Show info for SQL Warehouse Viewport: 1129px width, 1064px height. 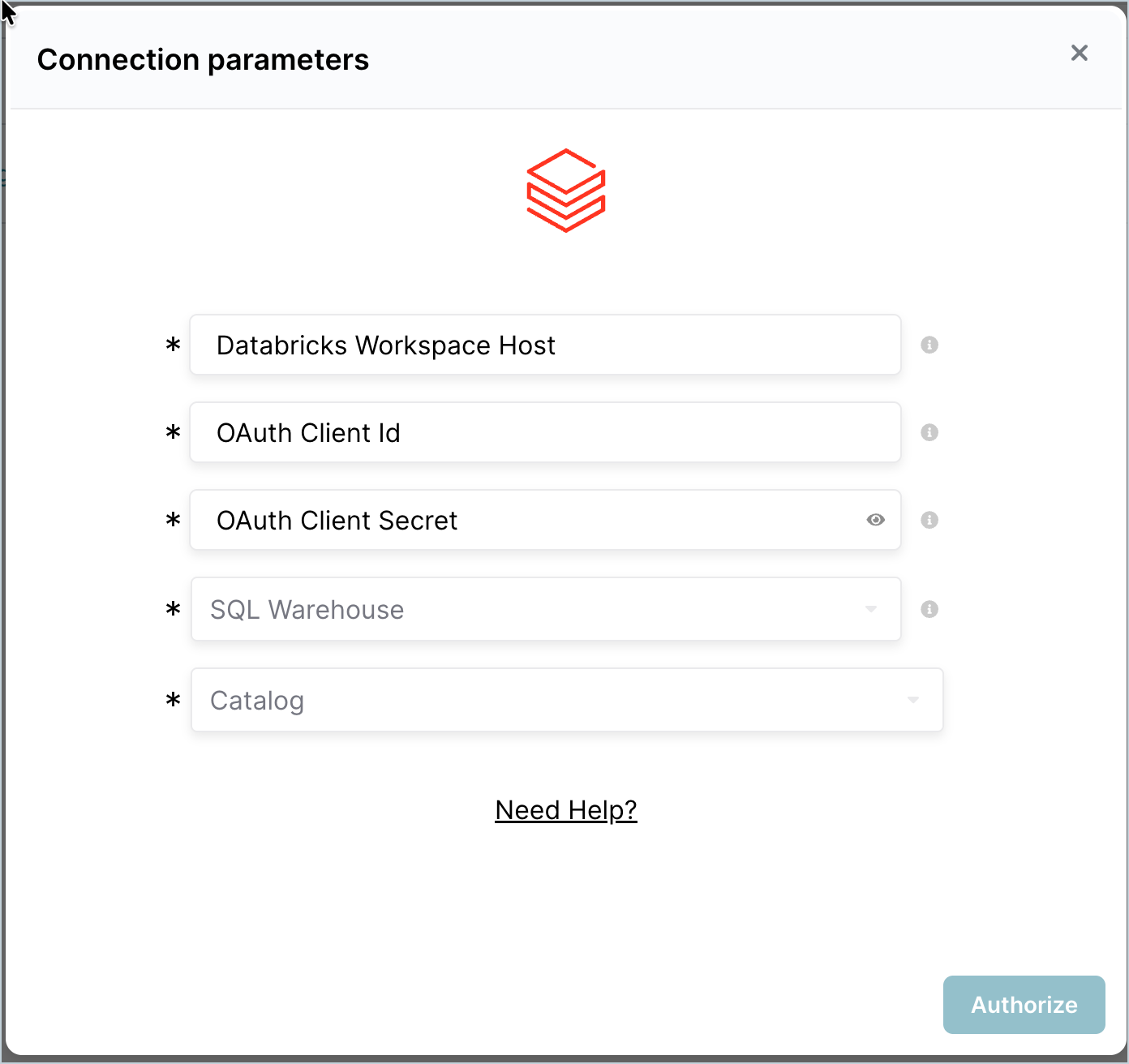tap(929, 609)
